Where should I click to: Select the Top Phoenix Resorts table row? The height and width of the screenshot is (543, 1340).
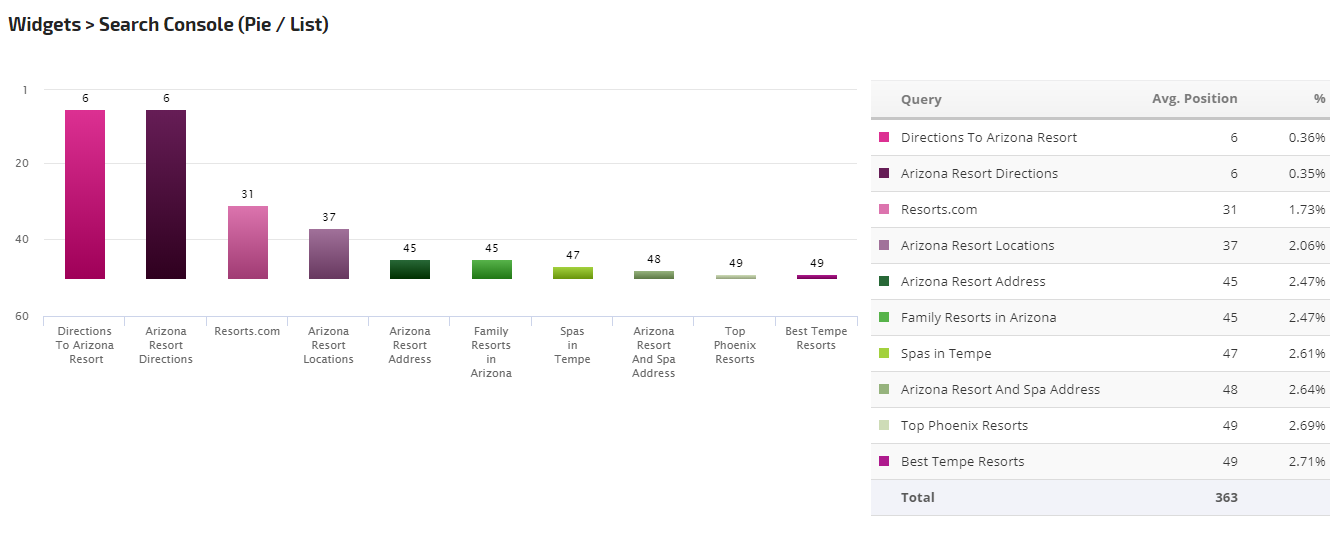[x=1100, y=425]
